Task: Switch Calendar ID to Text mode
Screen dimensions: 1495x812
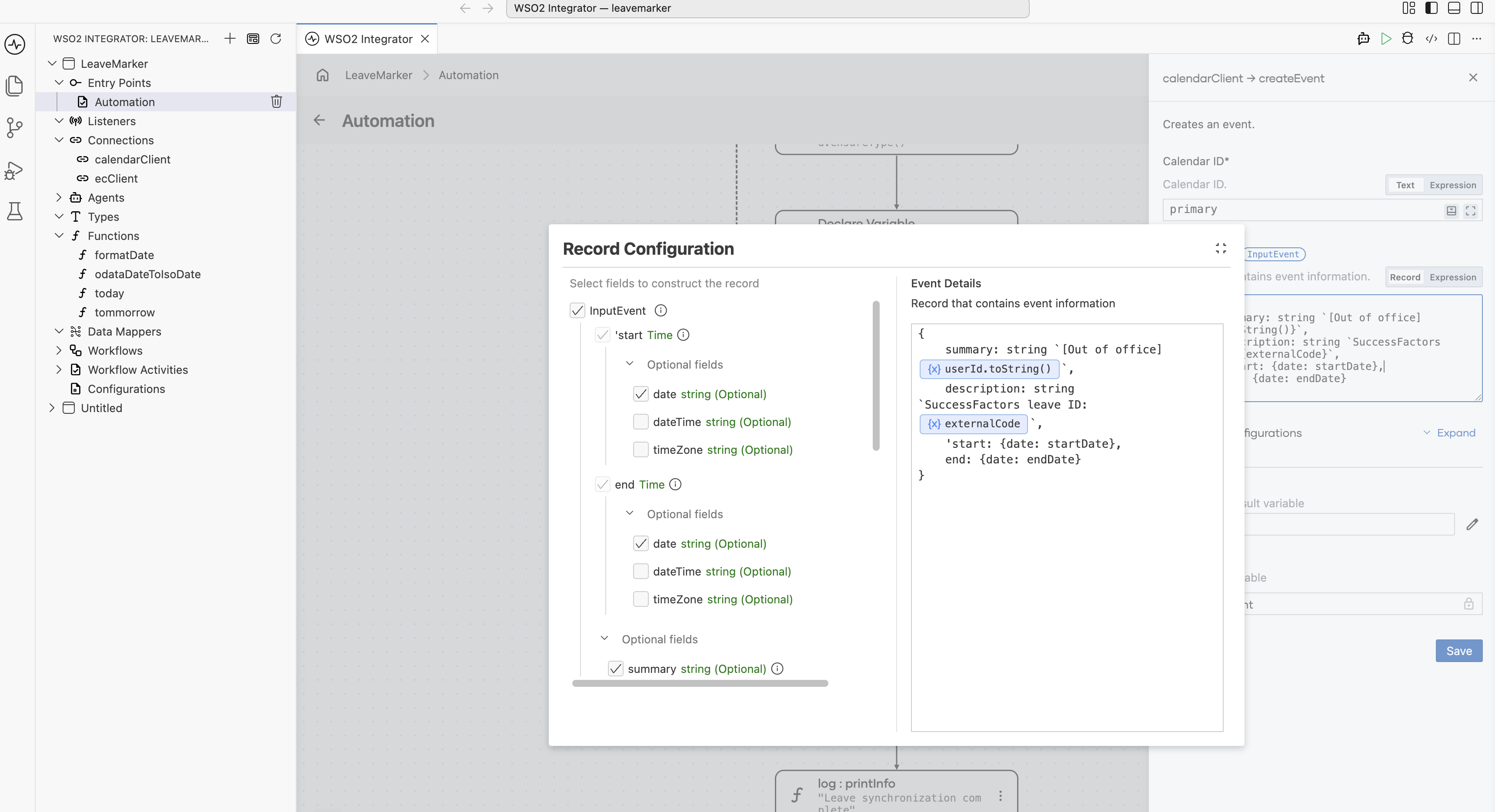Action: tap(1405, 185)
